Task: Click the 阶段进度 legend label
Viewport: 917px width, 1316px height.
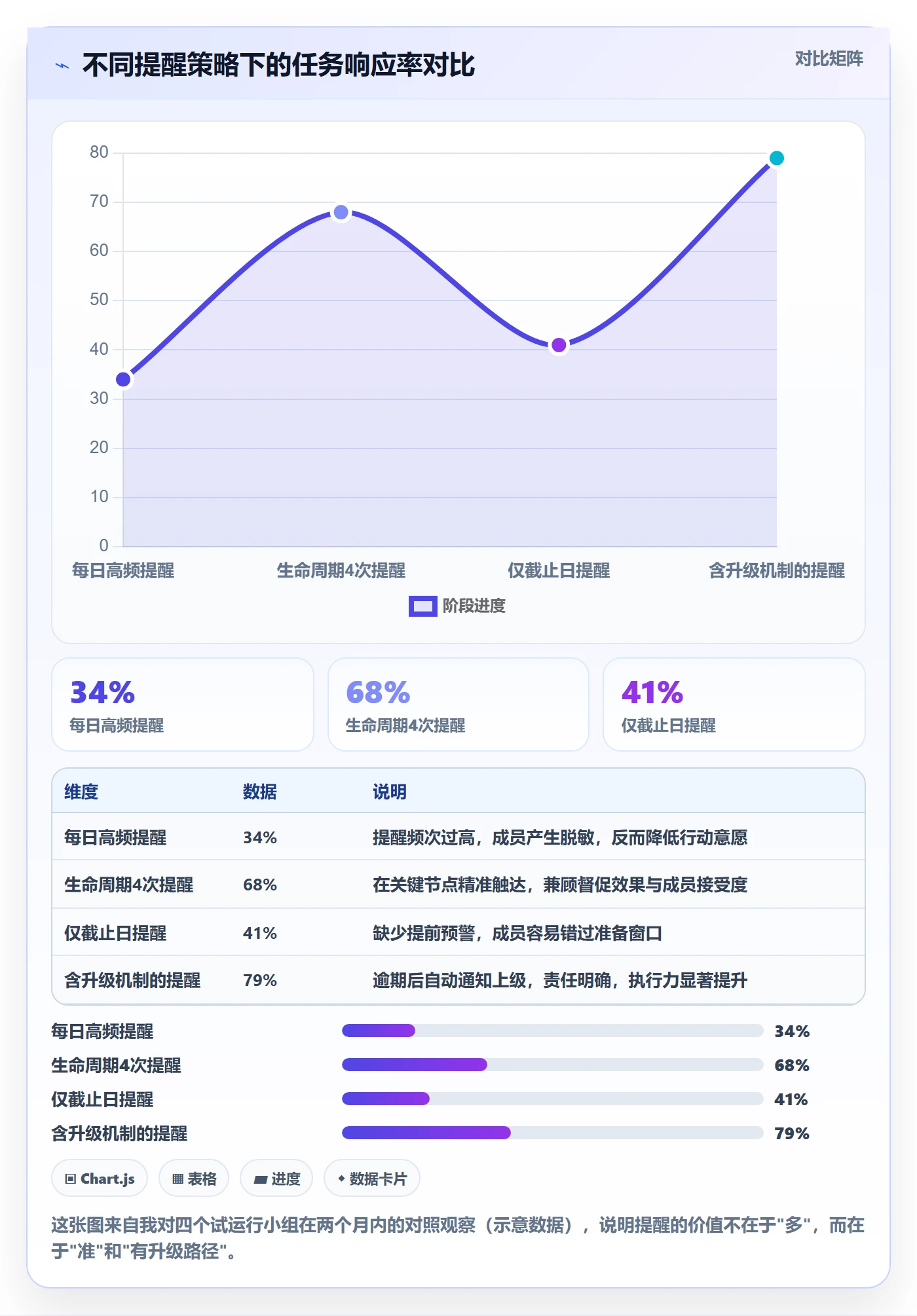Action: [x=474, y=606]
